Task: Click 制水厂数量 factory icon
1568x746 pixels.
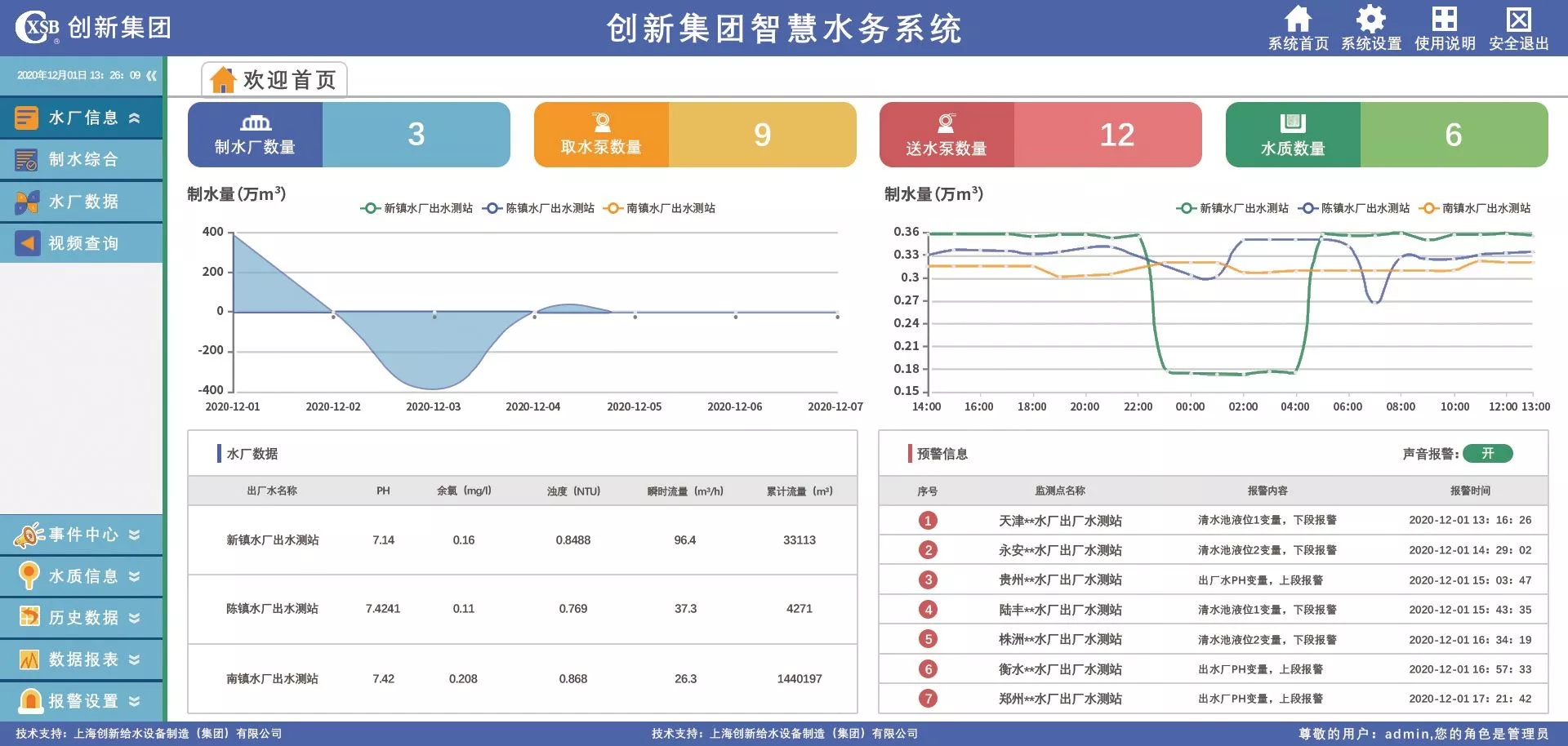Action: point(256,122)
